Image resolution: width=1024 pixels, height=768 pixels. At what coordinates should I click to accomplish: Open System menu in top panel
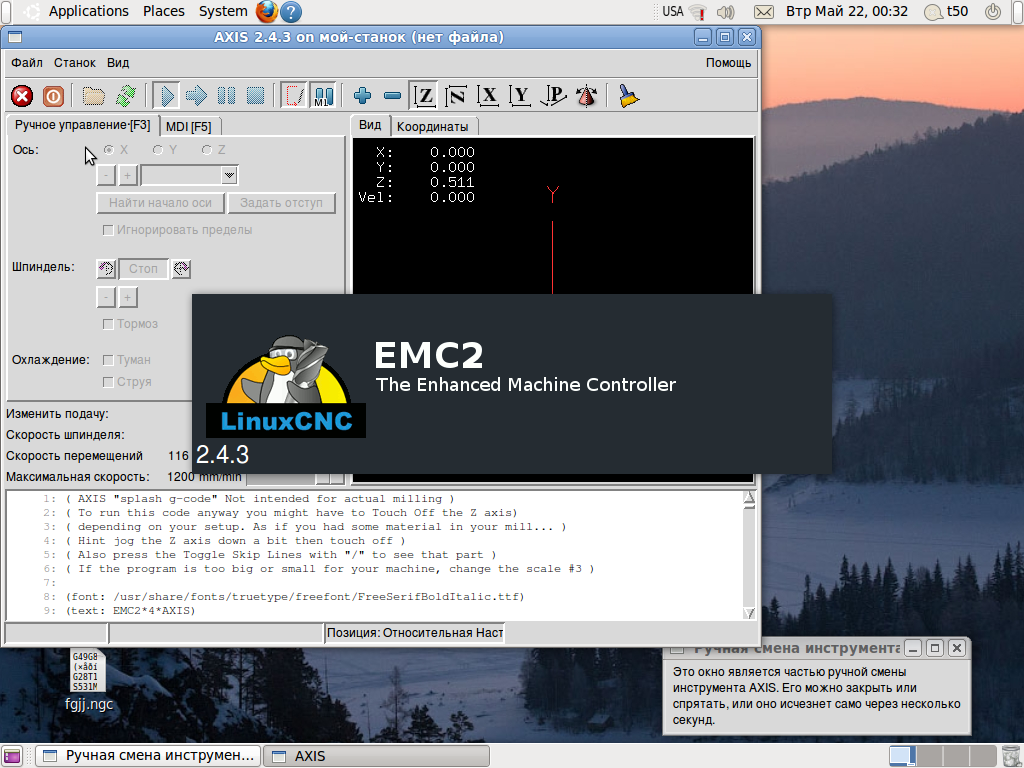point(223,11)
